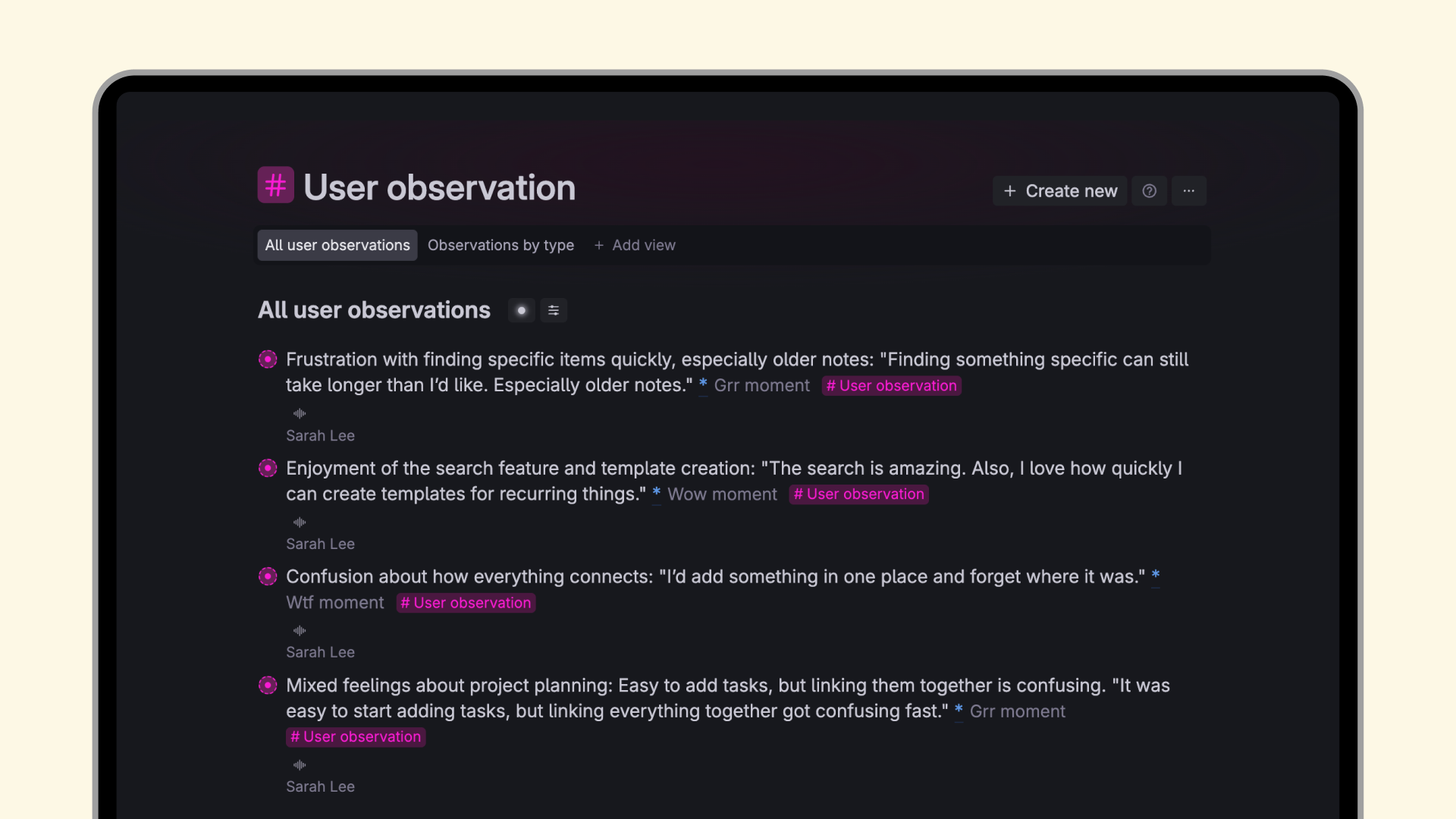Click the view options sliders icon
Viewport: 1456px width, 819px height.
pyautogui.click(x=554, y=310)
